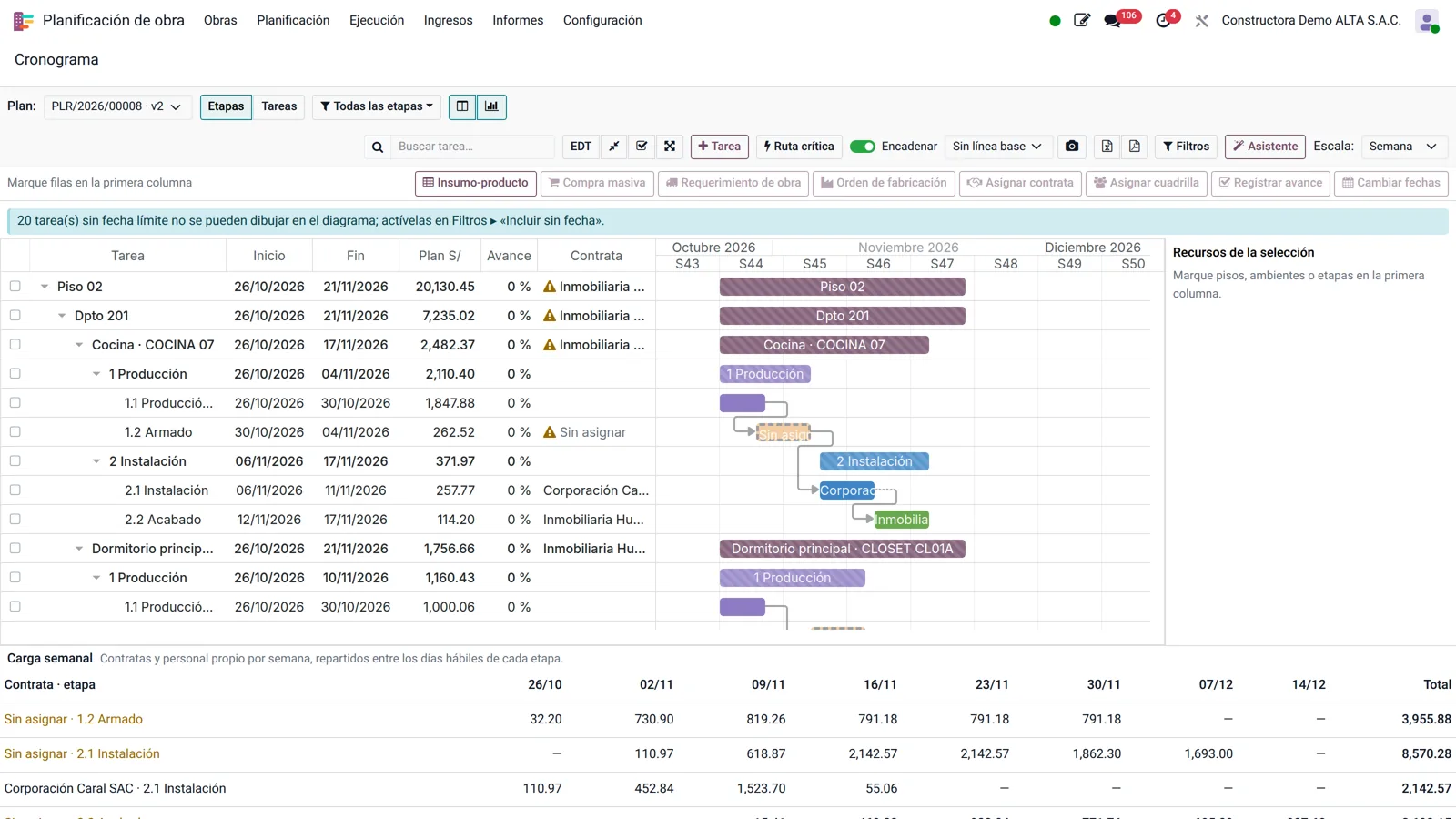The height and width of the screenshot is (819, 1456).
Task: Click the collapse arrows icon
Action: (x=614, y=147)
